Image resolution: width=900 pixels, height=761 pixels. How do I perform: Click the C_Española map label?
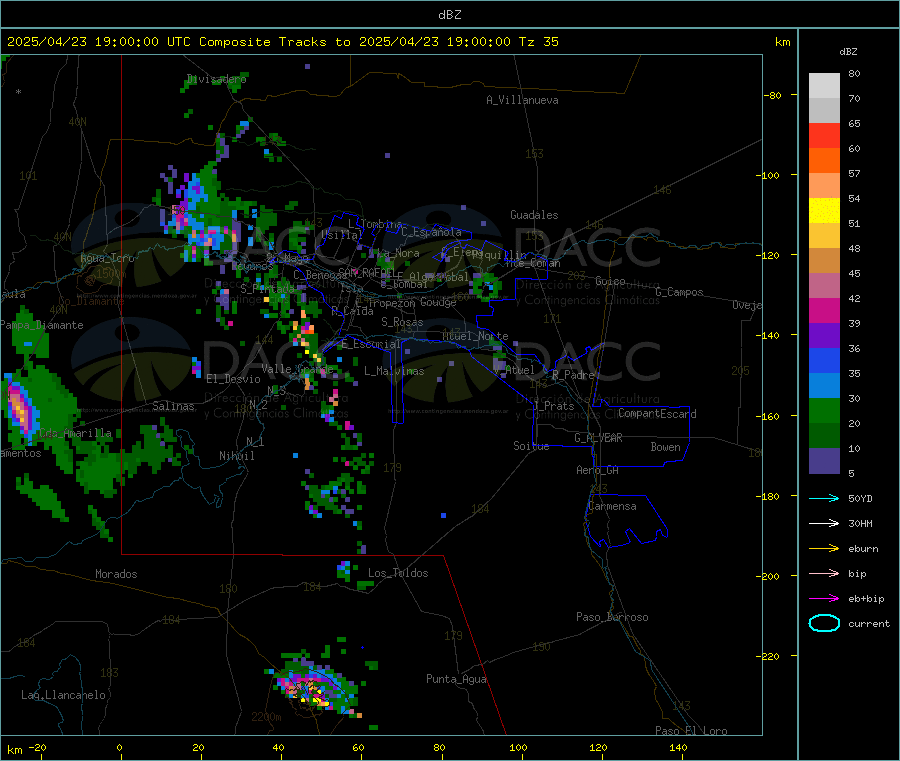click(x=432, y=232)
